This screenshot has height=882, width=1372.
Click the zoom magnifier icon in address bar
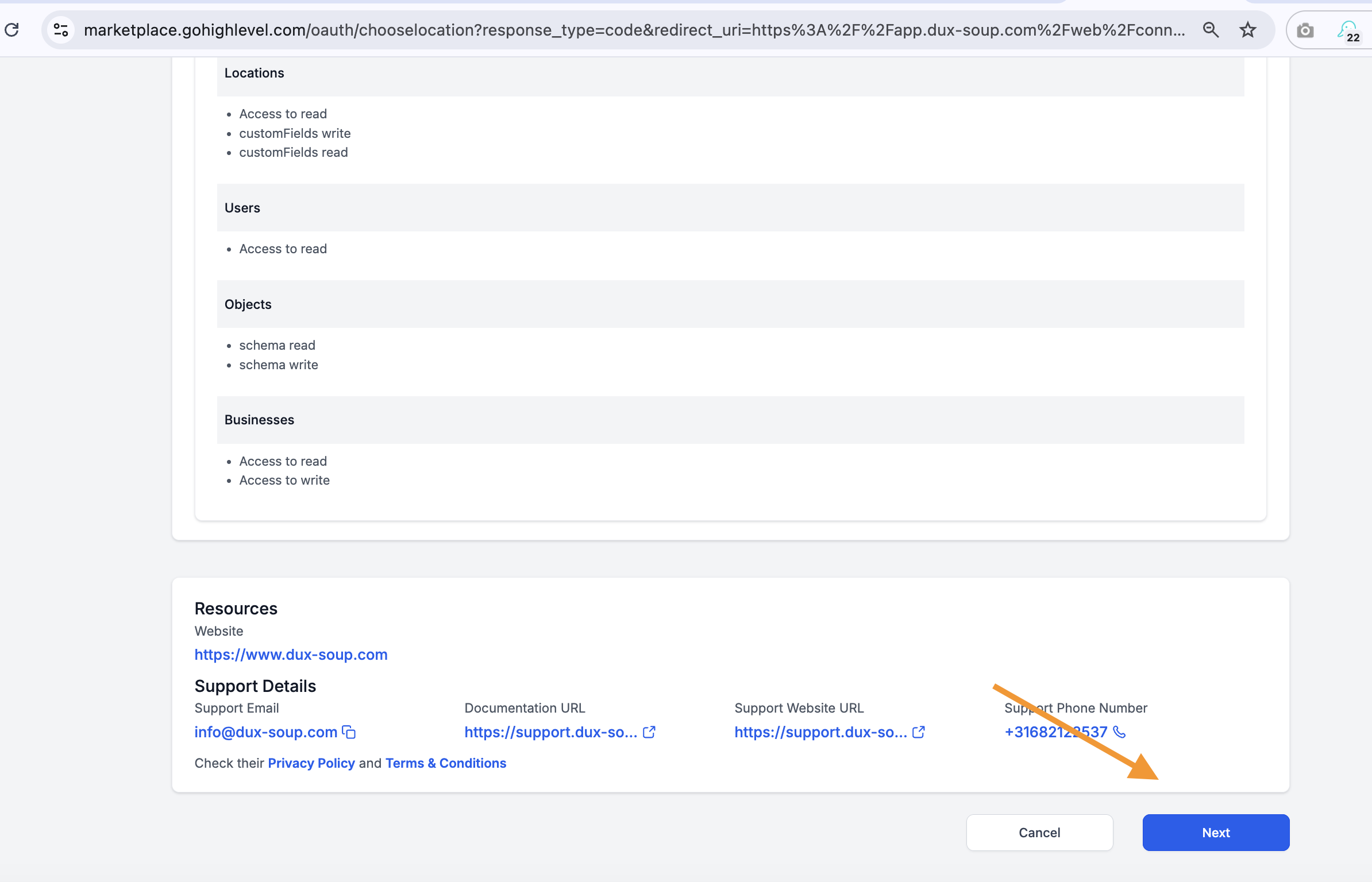click(1211, 30)
